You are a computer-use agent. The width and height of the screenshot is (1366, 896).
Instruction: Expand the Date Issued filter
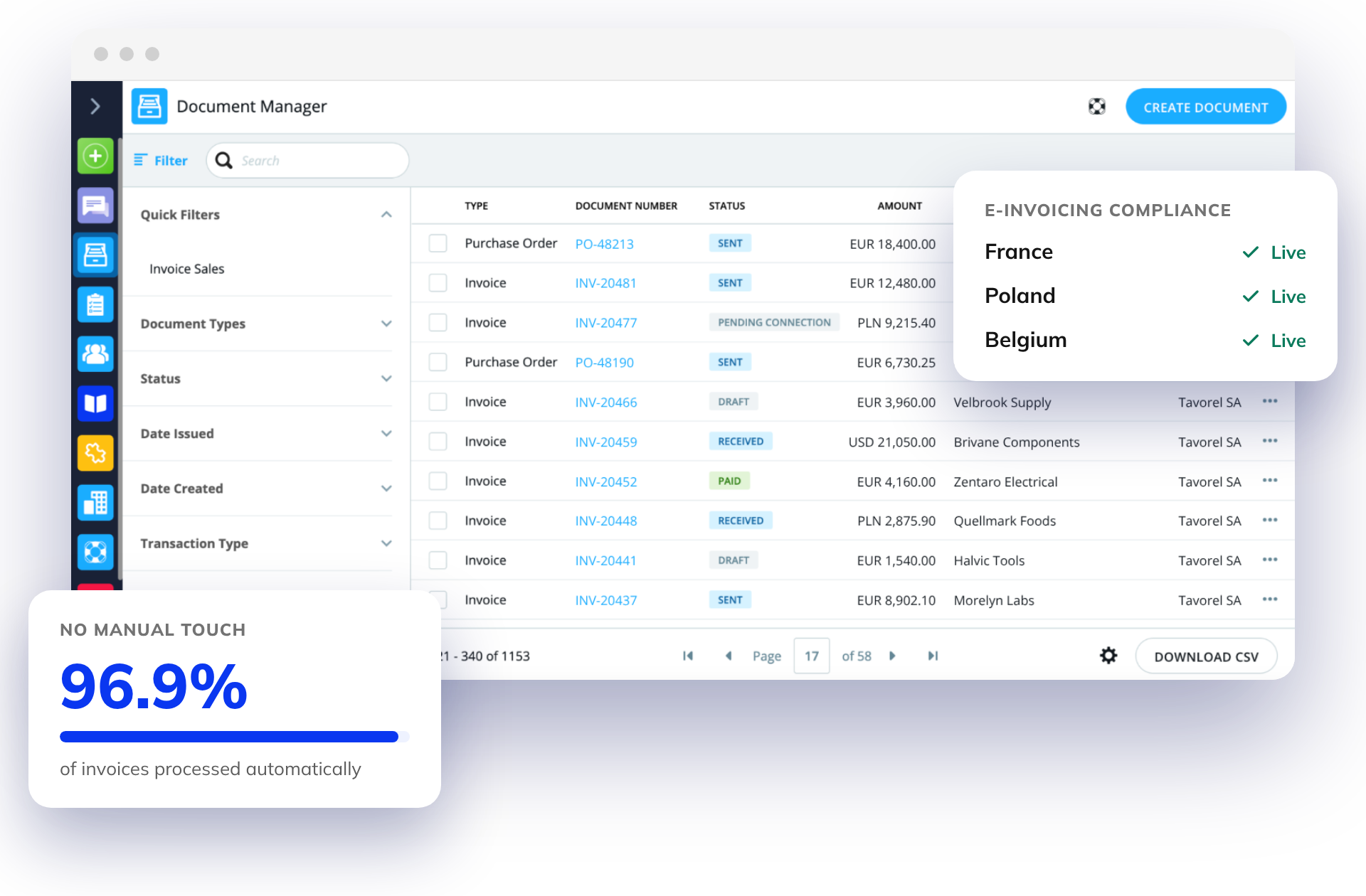pos(386,433)
